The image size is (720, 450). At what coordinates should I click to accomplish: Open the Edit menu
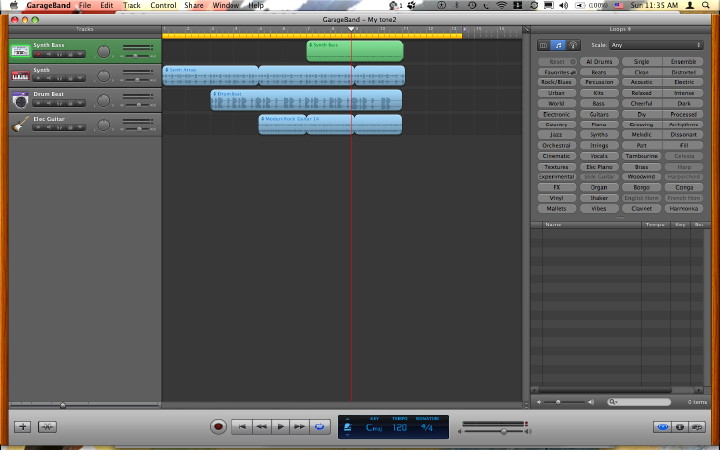[x=107, y=5]
